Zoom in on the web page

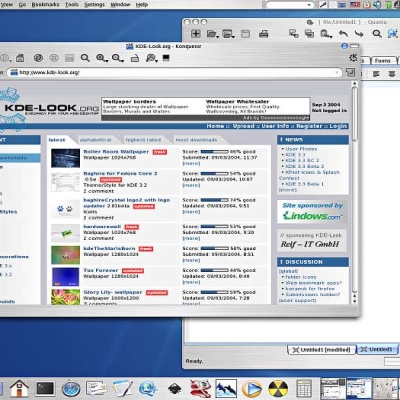point(100,58)
